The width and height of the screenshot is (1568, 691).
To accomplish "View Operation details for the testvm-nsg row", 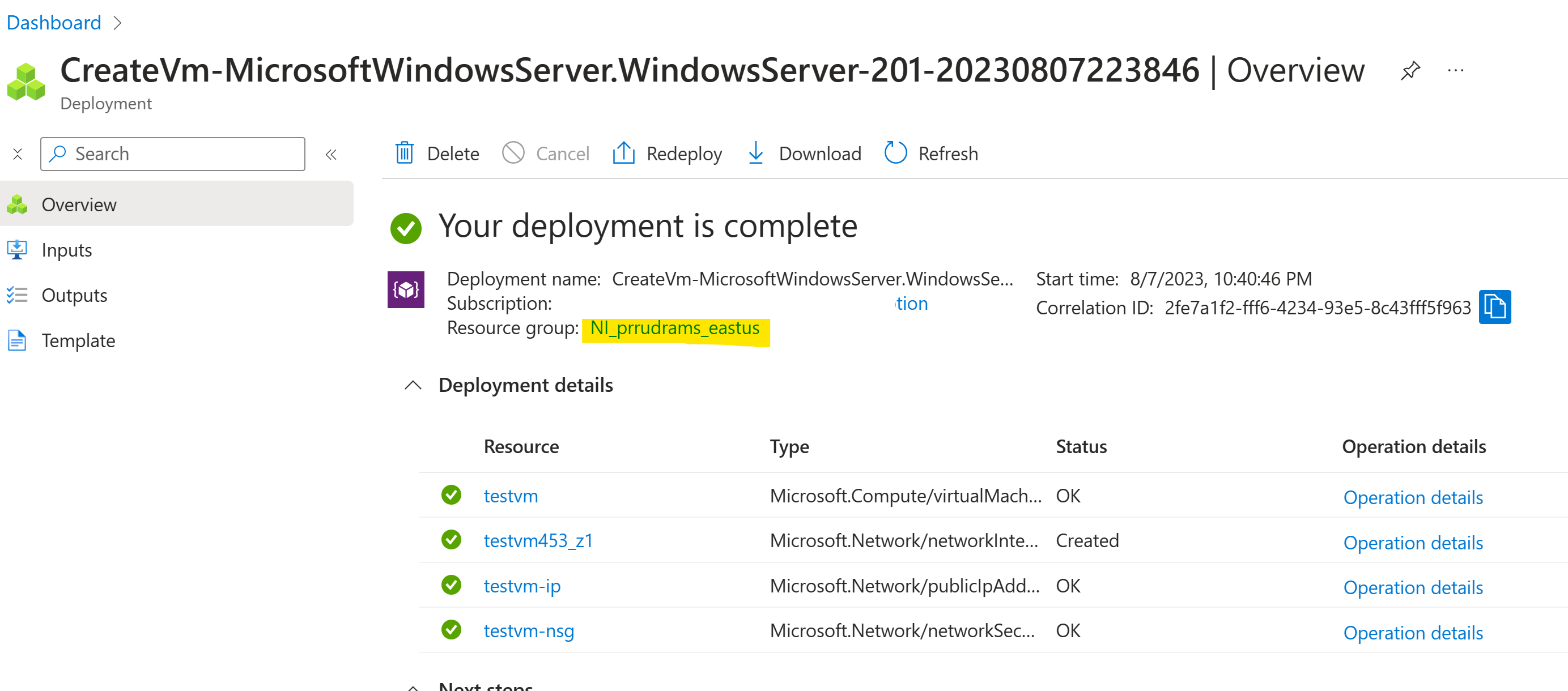I will coord(1413,633).
